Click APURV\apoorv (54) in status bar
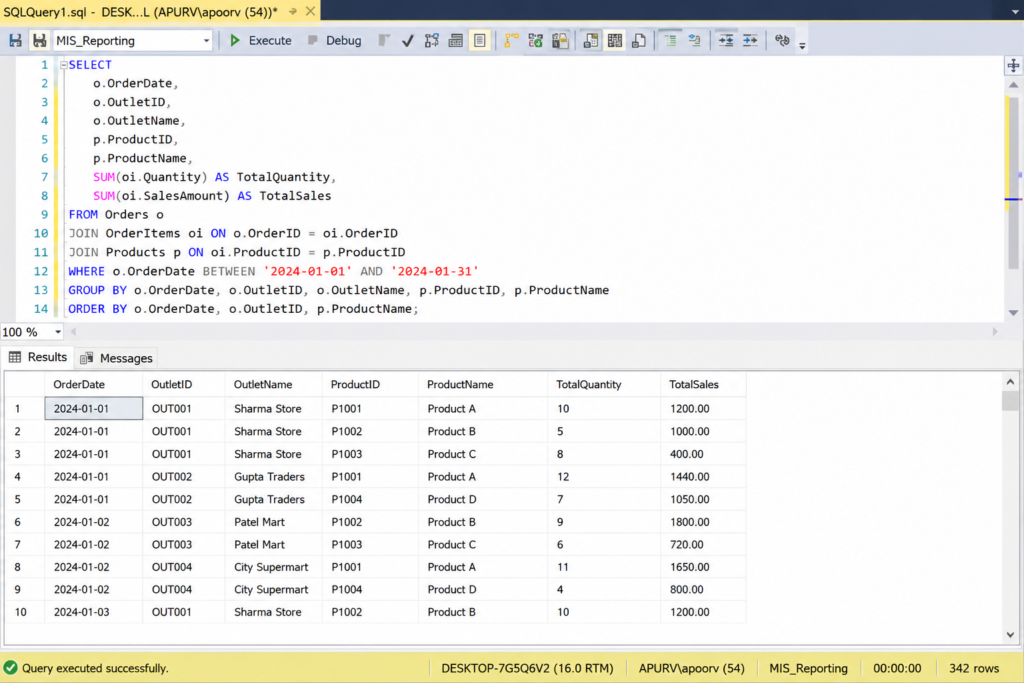 click(692, 668)
